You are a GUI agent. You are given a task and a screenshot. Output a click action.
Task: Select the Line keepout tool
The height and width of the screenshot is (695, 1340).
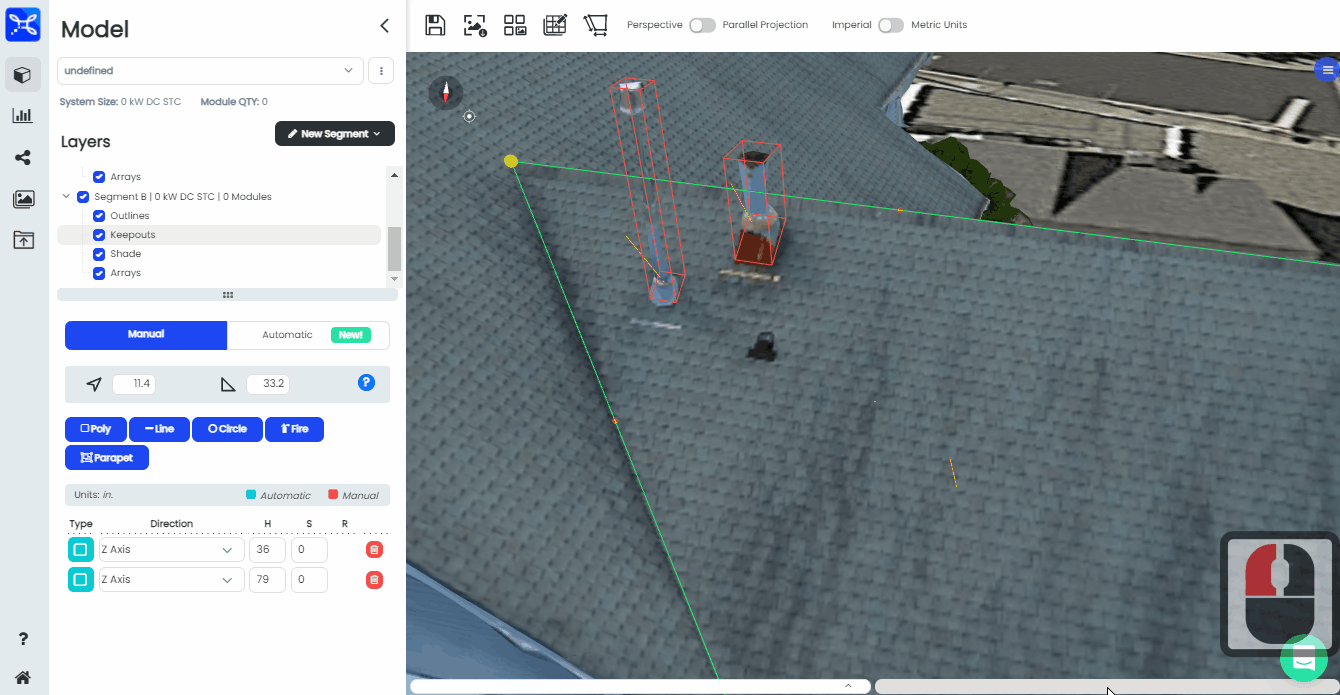tap(159, 429)
